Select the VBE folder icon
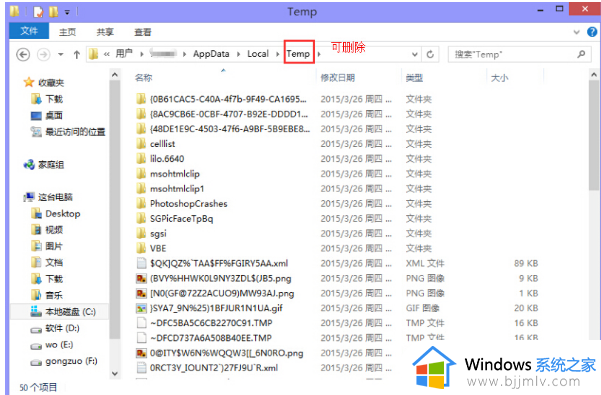This screenshot has height=395, width=601. point(141,248)
